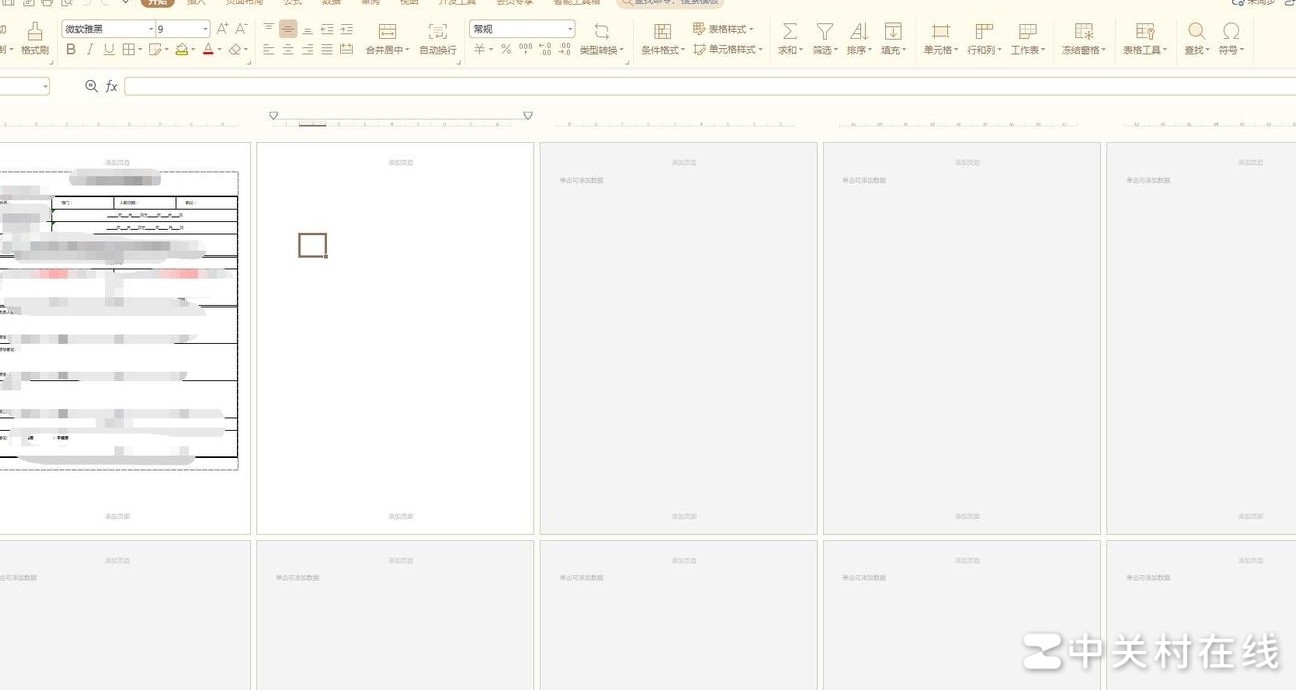
Task: Toggle bold formatting
Action: [x=71, y=50]
